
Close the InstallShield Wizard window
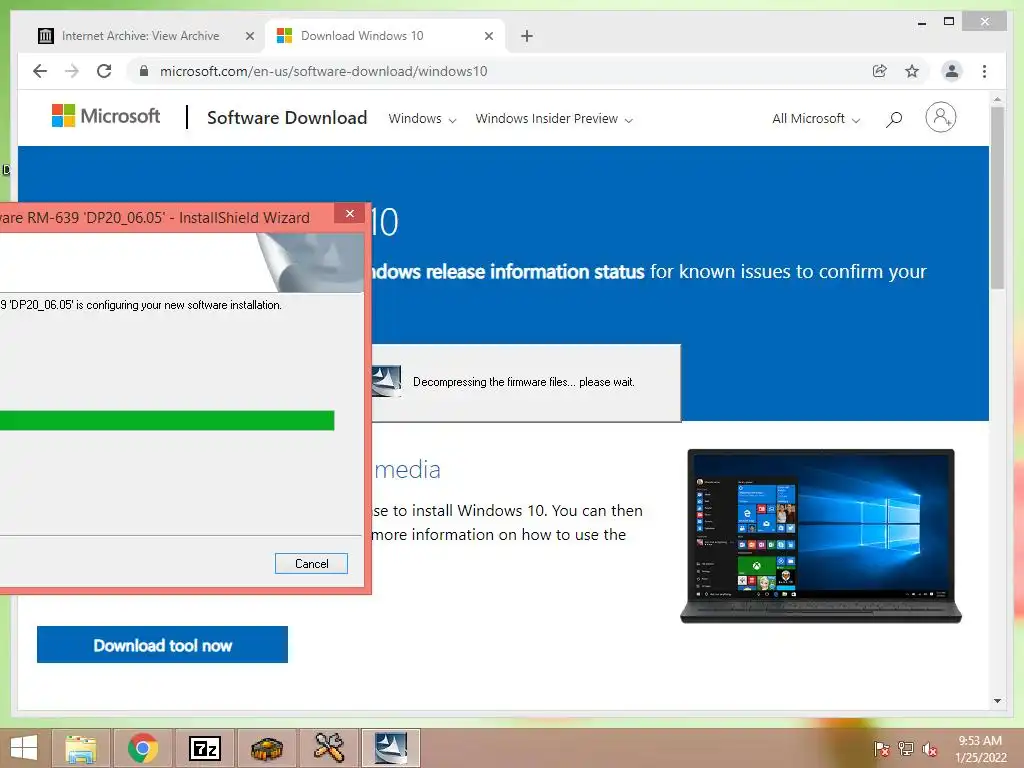pos(350,214)
